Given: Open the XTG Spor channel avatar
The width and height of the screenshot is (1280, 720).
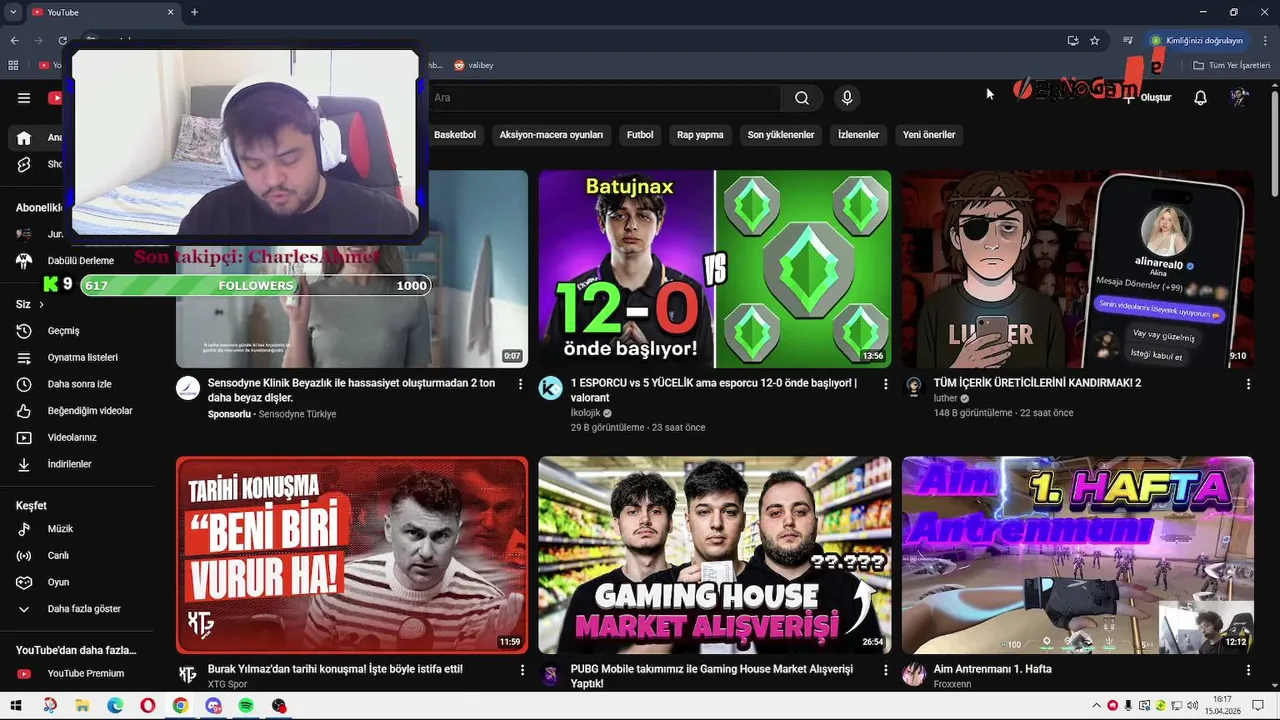Looking at the screenshot, I should (x=188, y=674).
